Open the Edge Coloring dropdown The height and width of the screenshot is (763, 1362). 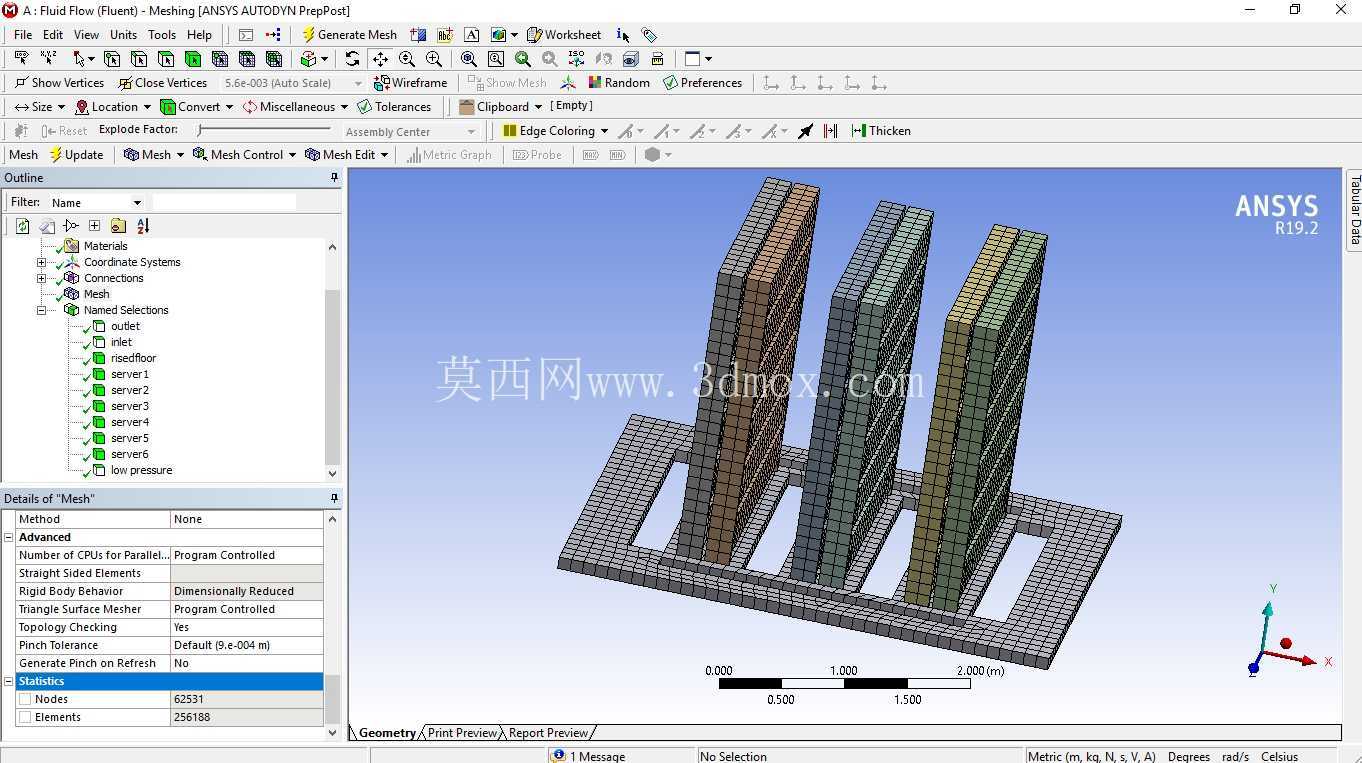point(555,131)
